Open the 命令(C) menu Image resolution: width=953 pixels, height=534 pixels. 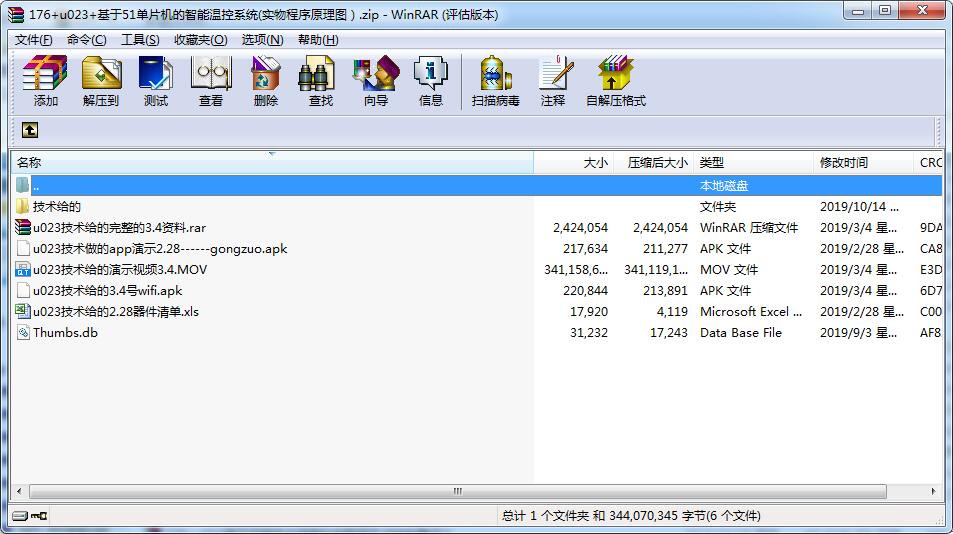86,39
